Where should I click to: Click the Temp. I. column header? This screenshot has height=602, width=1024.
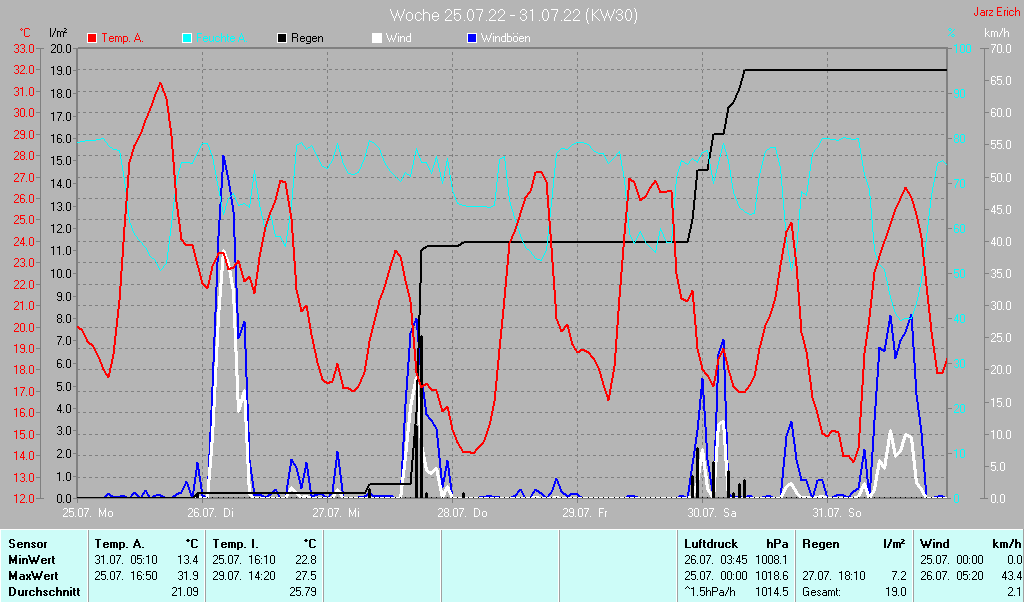234,544
